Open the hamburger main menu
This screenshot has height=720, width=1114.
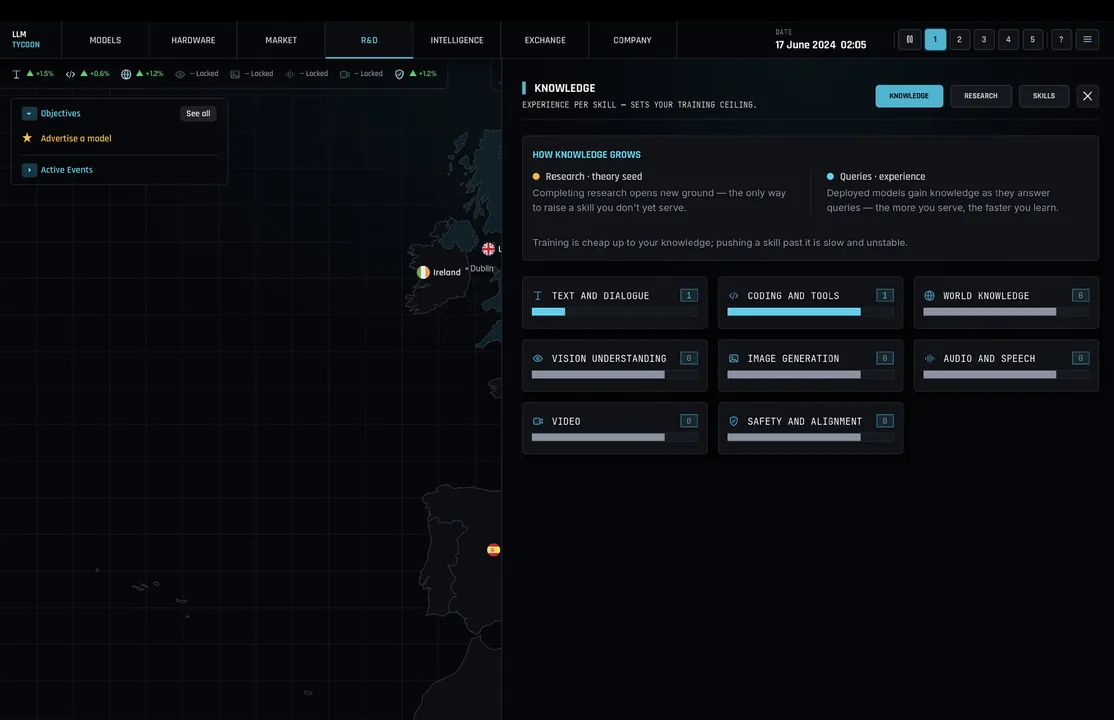(x=1087, y=40)
